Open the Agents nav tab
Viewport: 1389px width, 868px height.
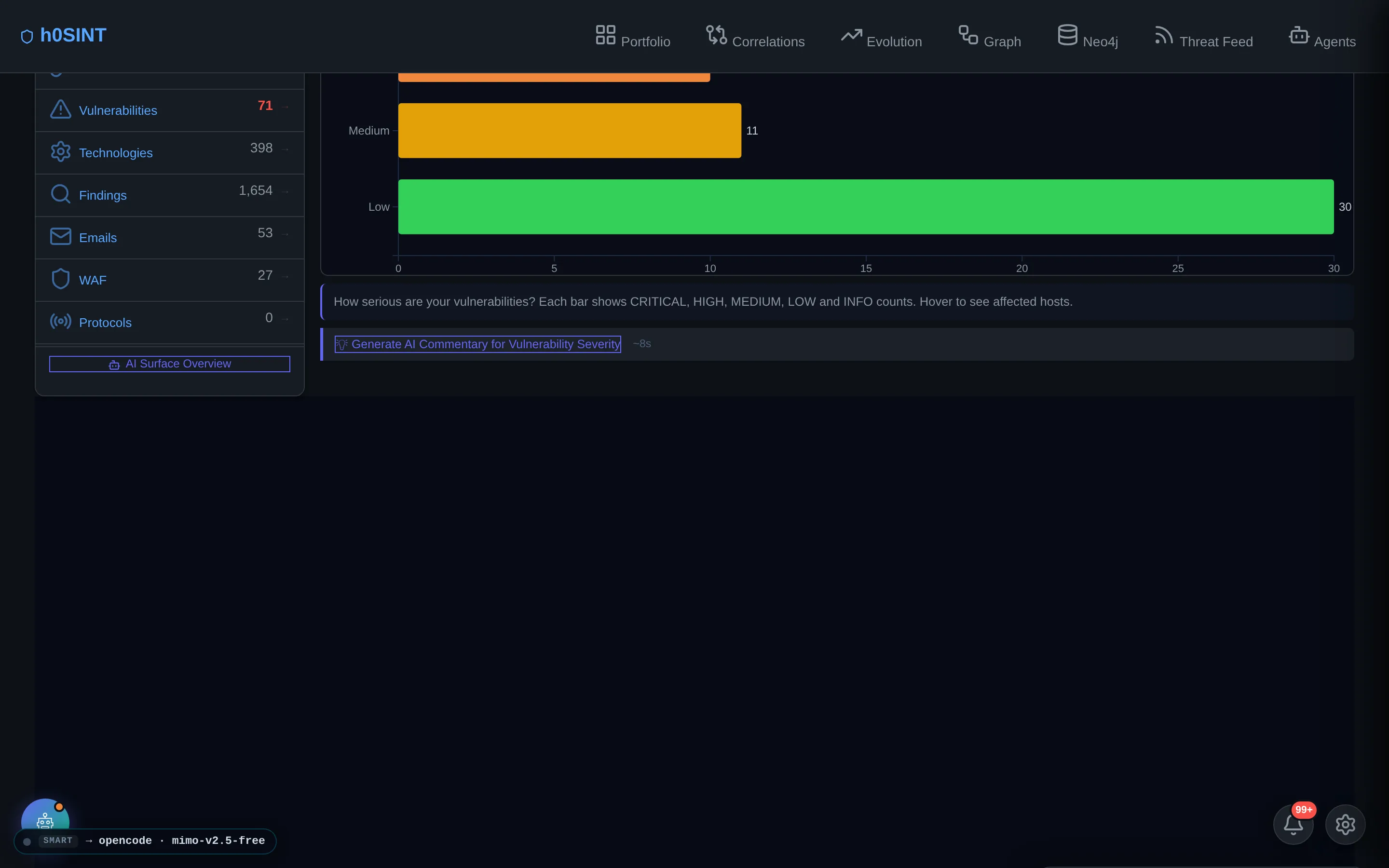coord(1322,36)
